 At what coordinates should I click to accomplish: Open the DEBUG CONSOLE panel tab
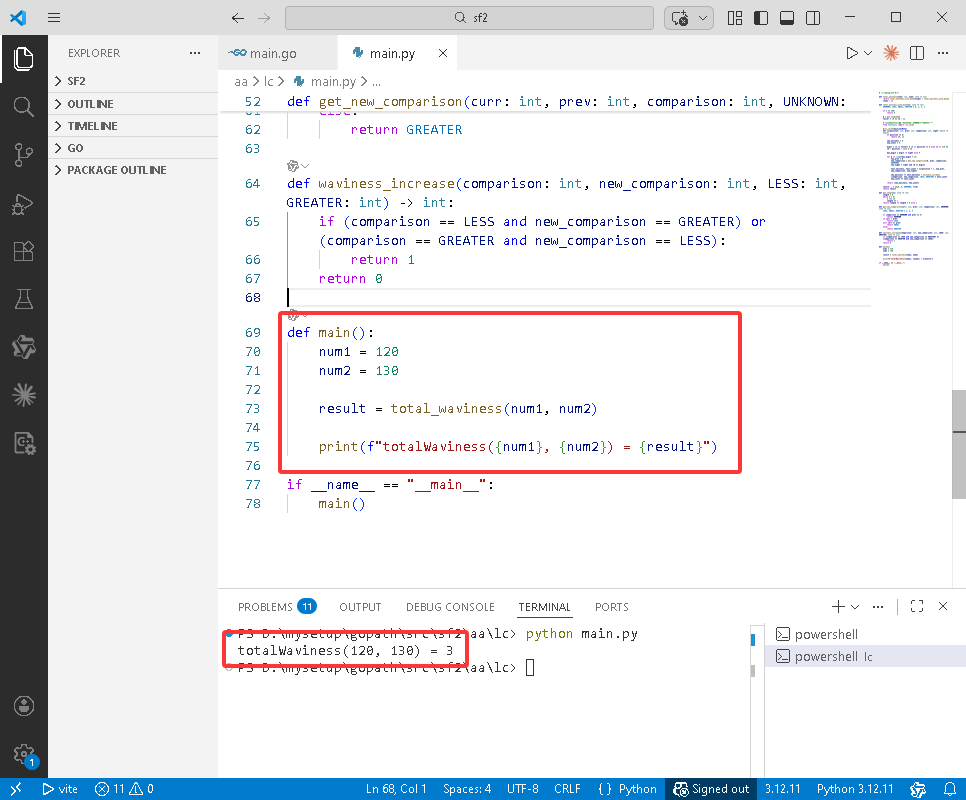coord(450,607)
